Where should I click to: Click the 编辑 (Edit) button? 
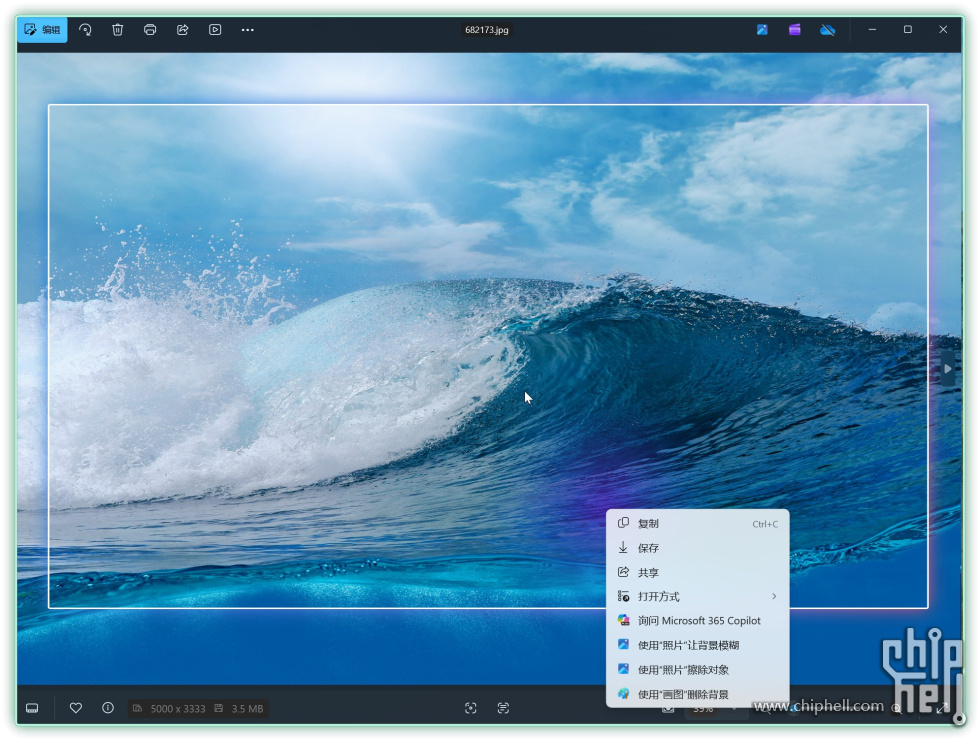[42, 30]
